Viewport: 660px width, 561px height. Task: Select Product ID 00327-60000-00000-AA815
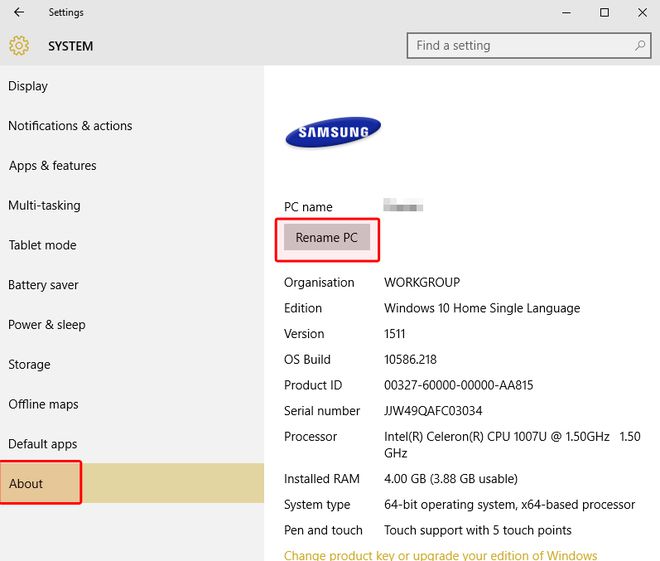[x=458, y=385]
